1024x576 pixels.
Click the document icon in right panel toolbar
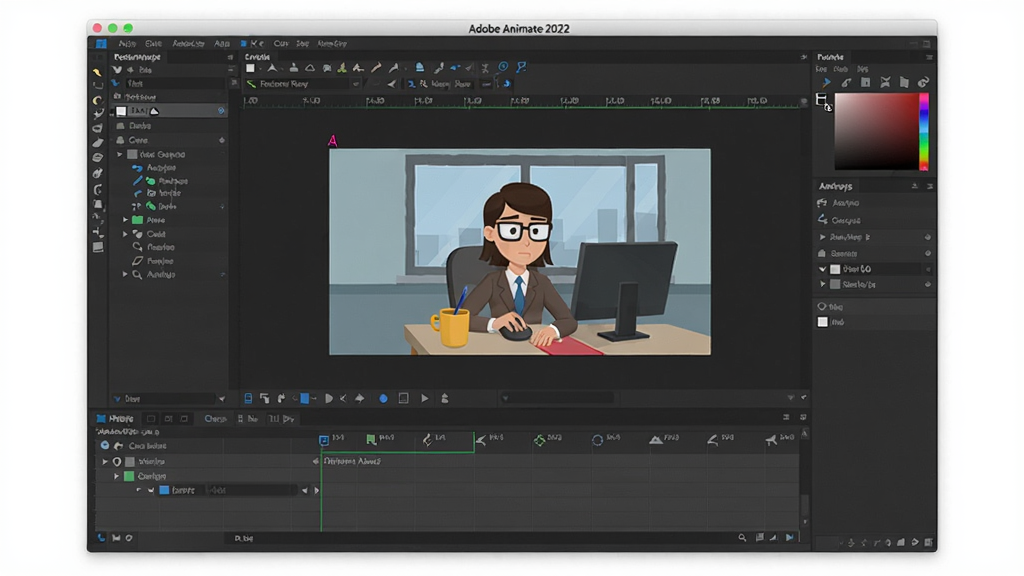point(904,82)
